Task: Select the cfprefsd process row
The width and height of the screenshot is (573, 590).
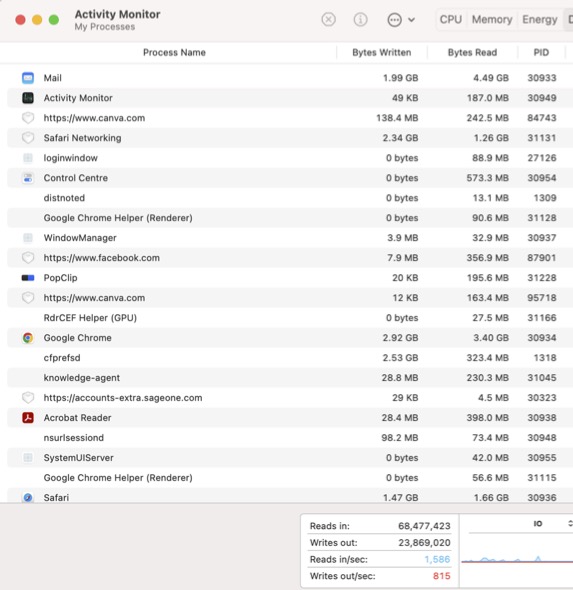Action: (290, 357)
